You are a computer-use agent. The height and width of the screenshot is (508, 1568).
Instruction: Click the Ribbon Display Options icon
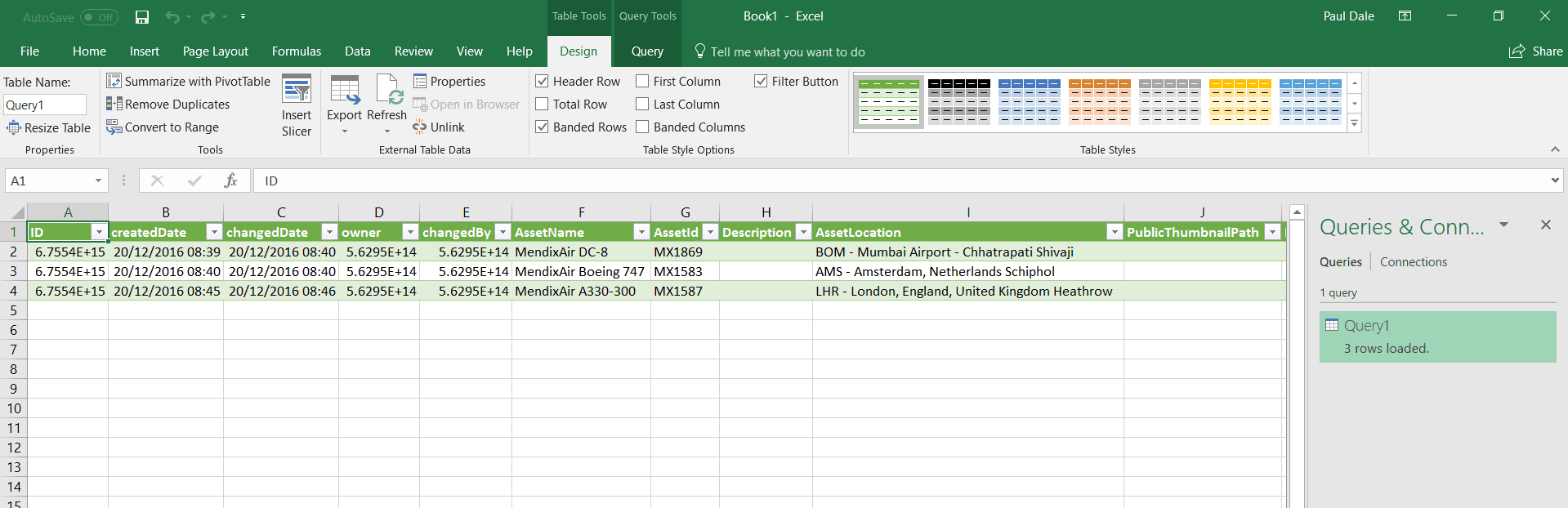(x=1405, y=16)
